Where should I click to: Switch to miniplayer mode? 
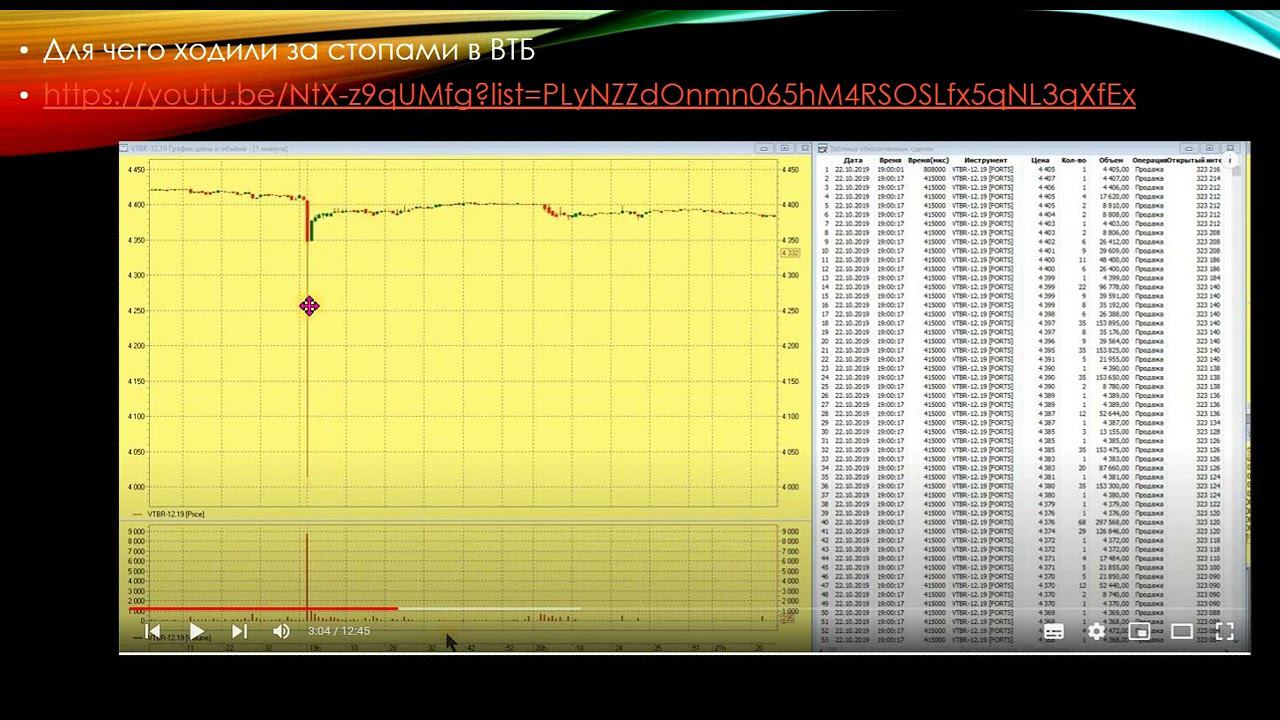1139,631
